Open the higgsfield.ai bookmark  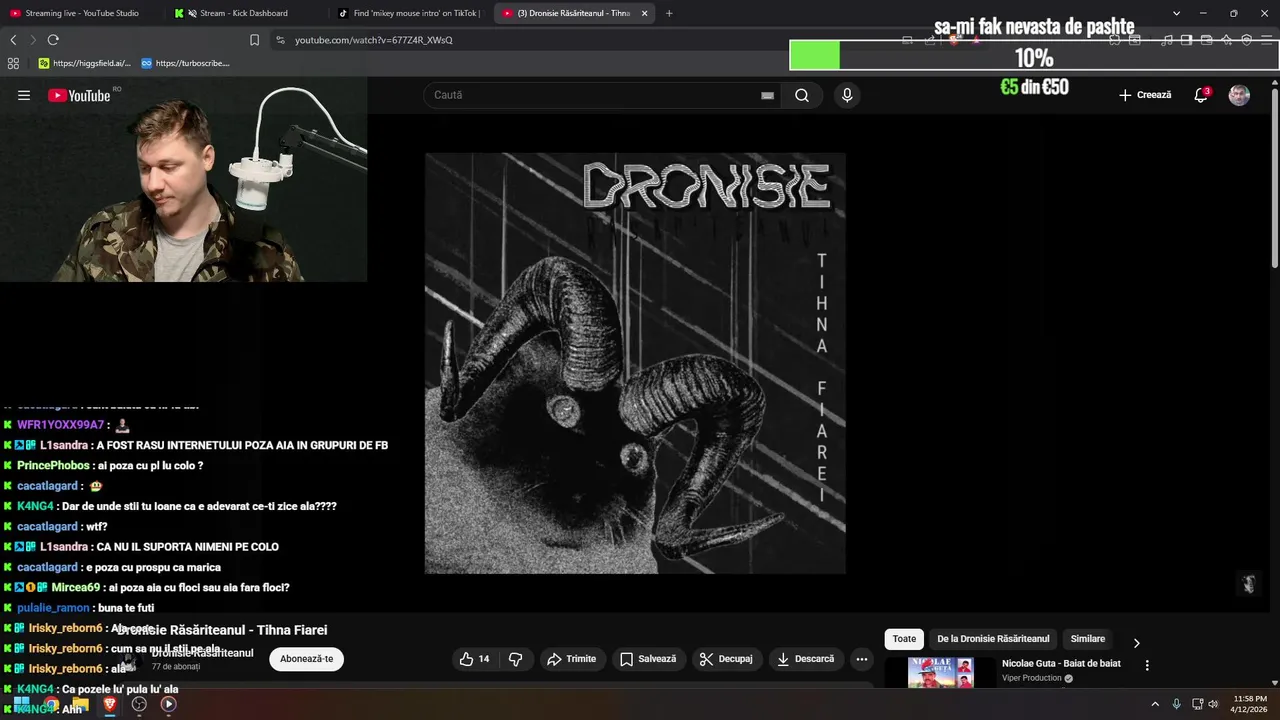84,63
